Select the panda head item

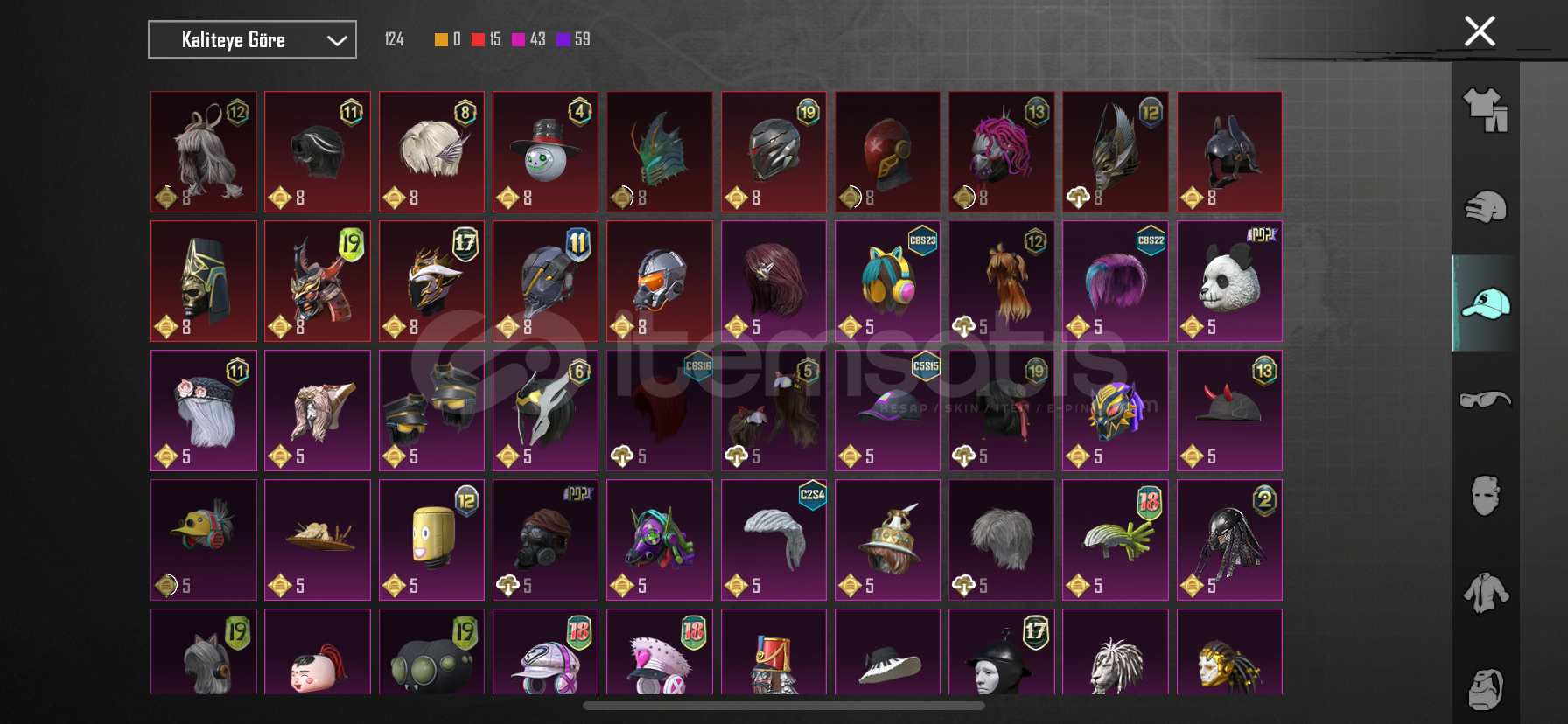coord(1229,281)
